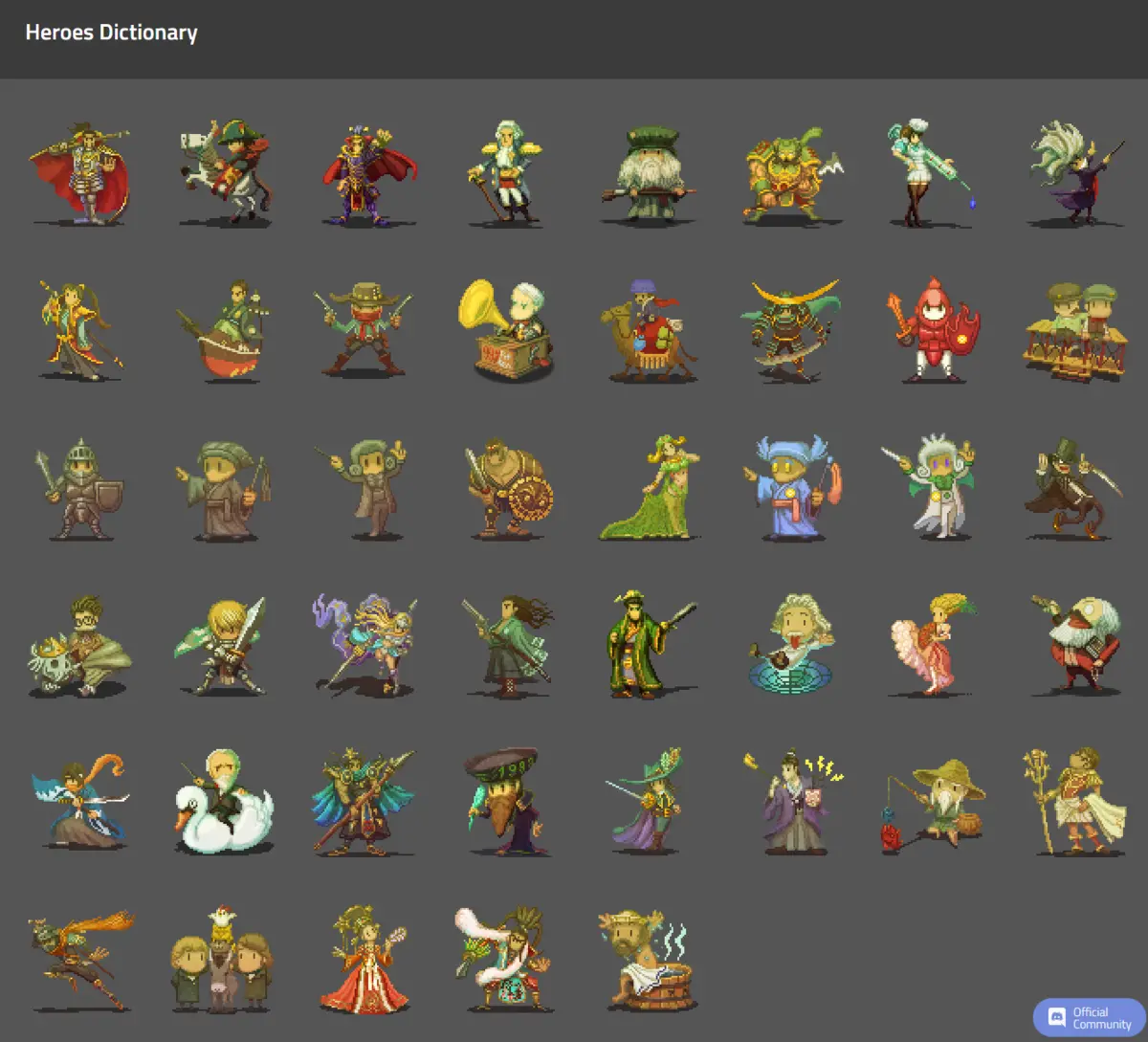Viewport: 1148px width, 1042px height.
Task: Open the gray armored knight with sword and shield
Action: (80, 487)
